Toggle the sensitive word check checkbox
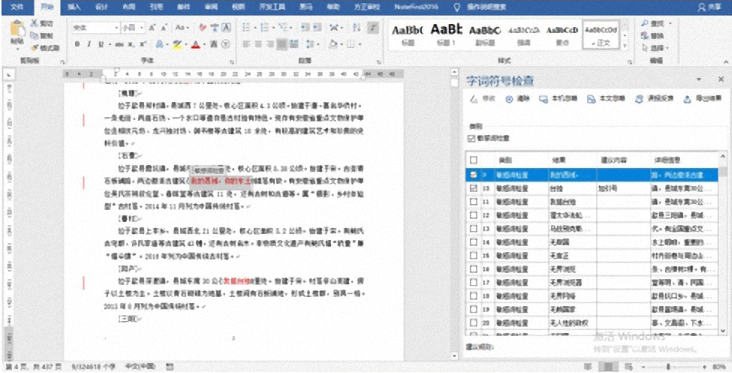This screenshot has width=732, height=373. 471,138
